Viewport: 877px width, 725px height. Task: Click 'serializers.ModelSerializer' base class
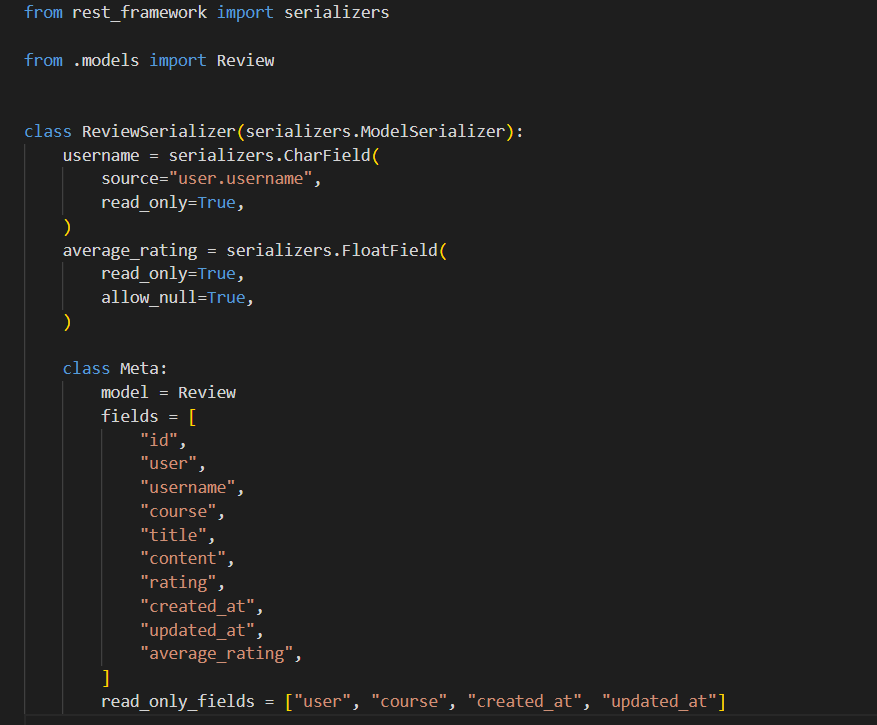pyautogui.click(x=375, y=131)
